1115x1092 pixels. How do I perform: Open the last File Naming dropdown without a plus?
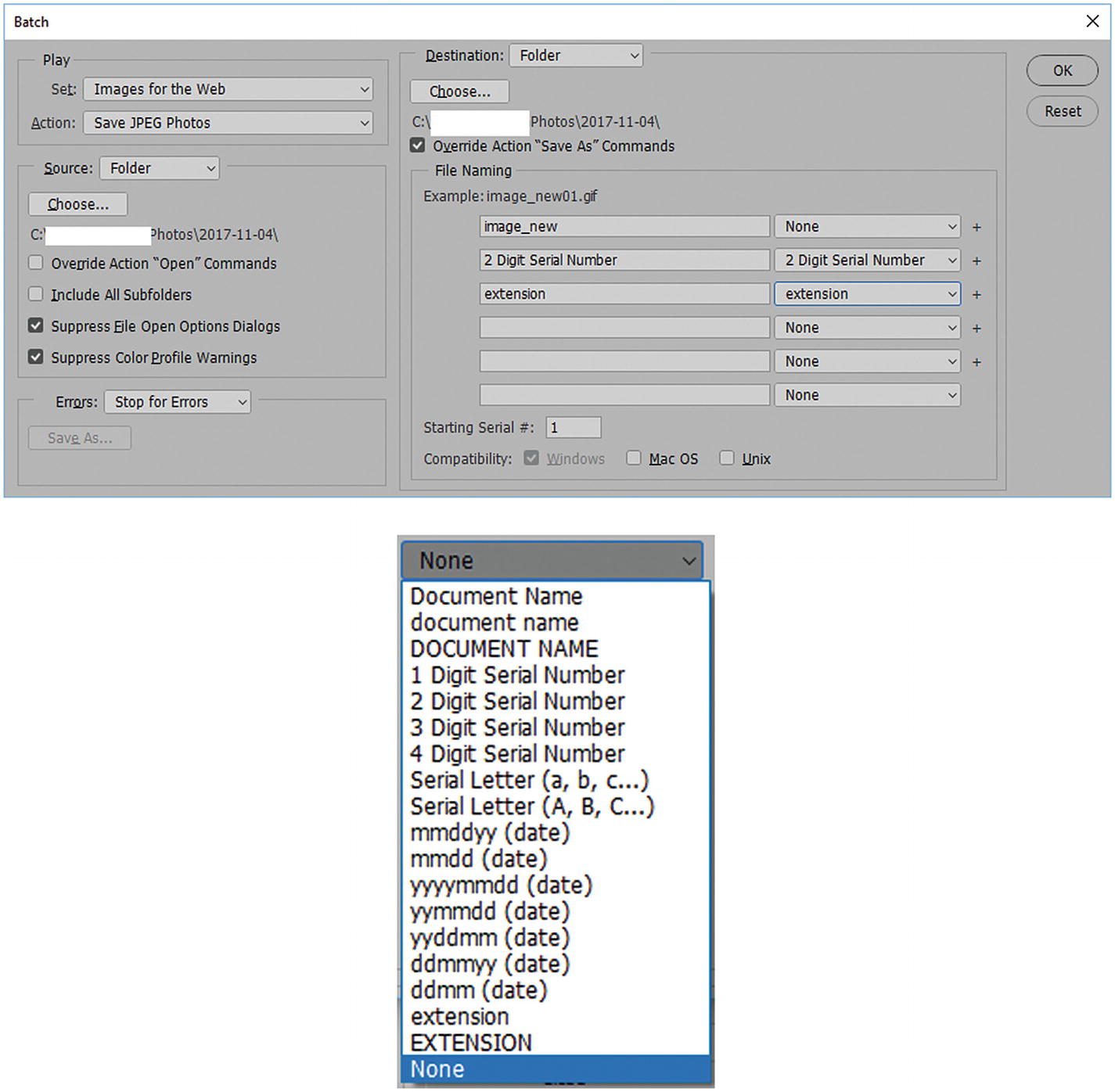coord(868,395)
